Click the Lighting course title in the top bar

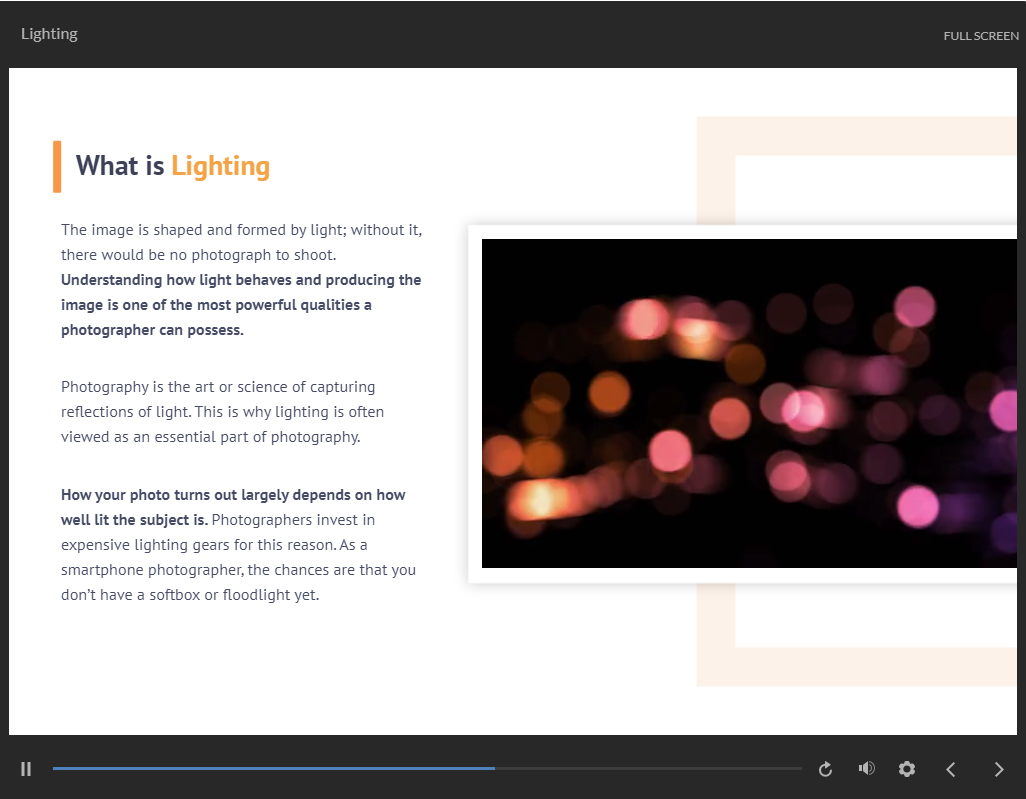pyautogui.click(x=49, y=34)
